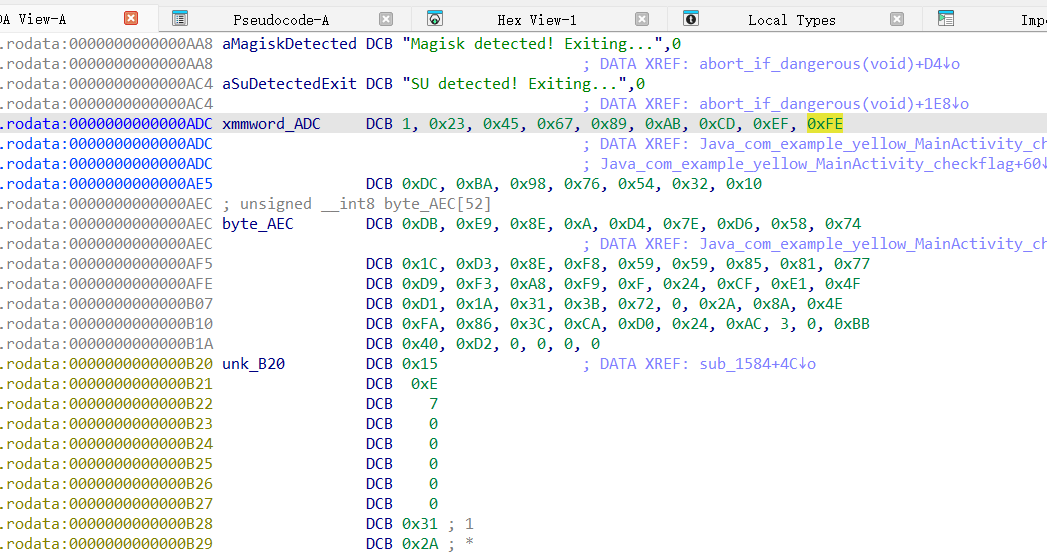Click address .rodata:0000000000000B10
The image size is (1047, 553).
pos(106,325)
